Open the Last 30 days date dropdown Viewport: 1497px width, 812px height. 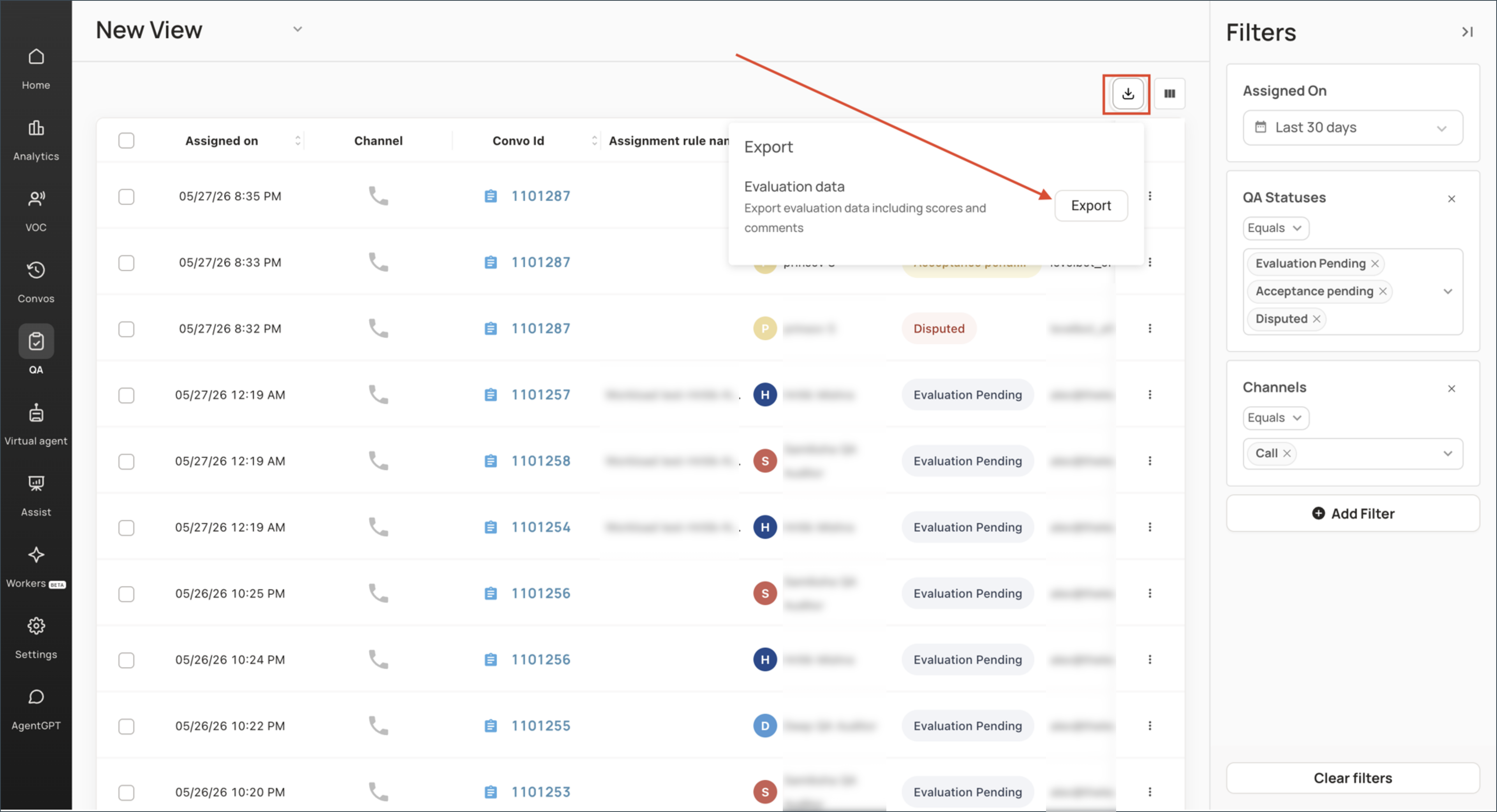(x=1352, y=127)
